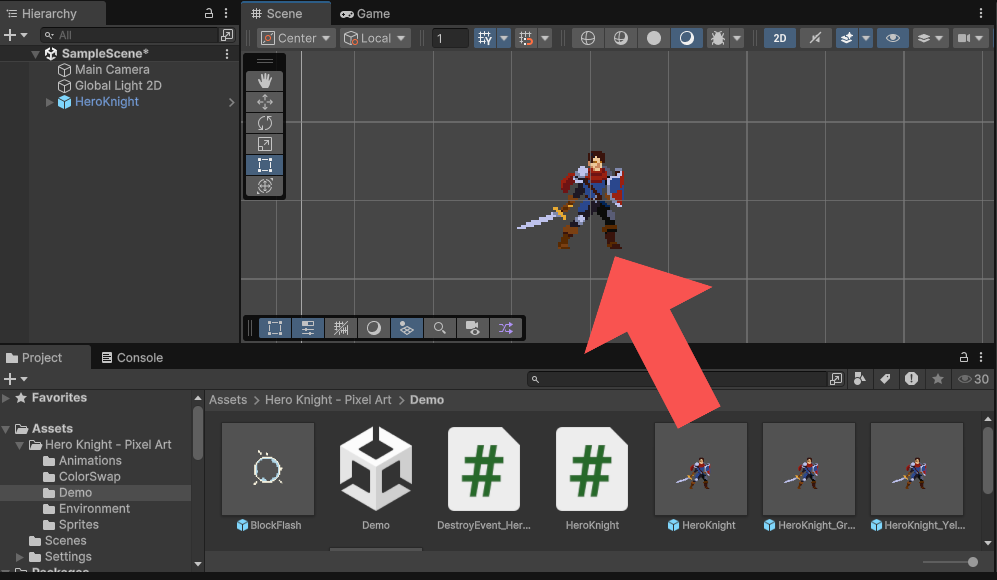Switch to the Game tab
The width and height of the screenshot is (997, 580).
[365, 13]
